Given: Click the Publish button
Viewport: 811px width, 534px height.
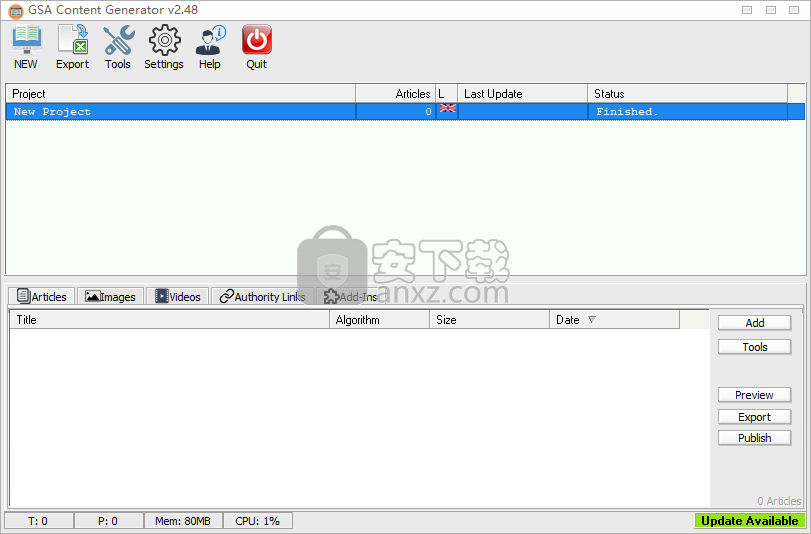Looking at the screenshot, I should [x=755, y=438].
